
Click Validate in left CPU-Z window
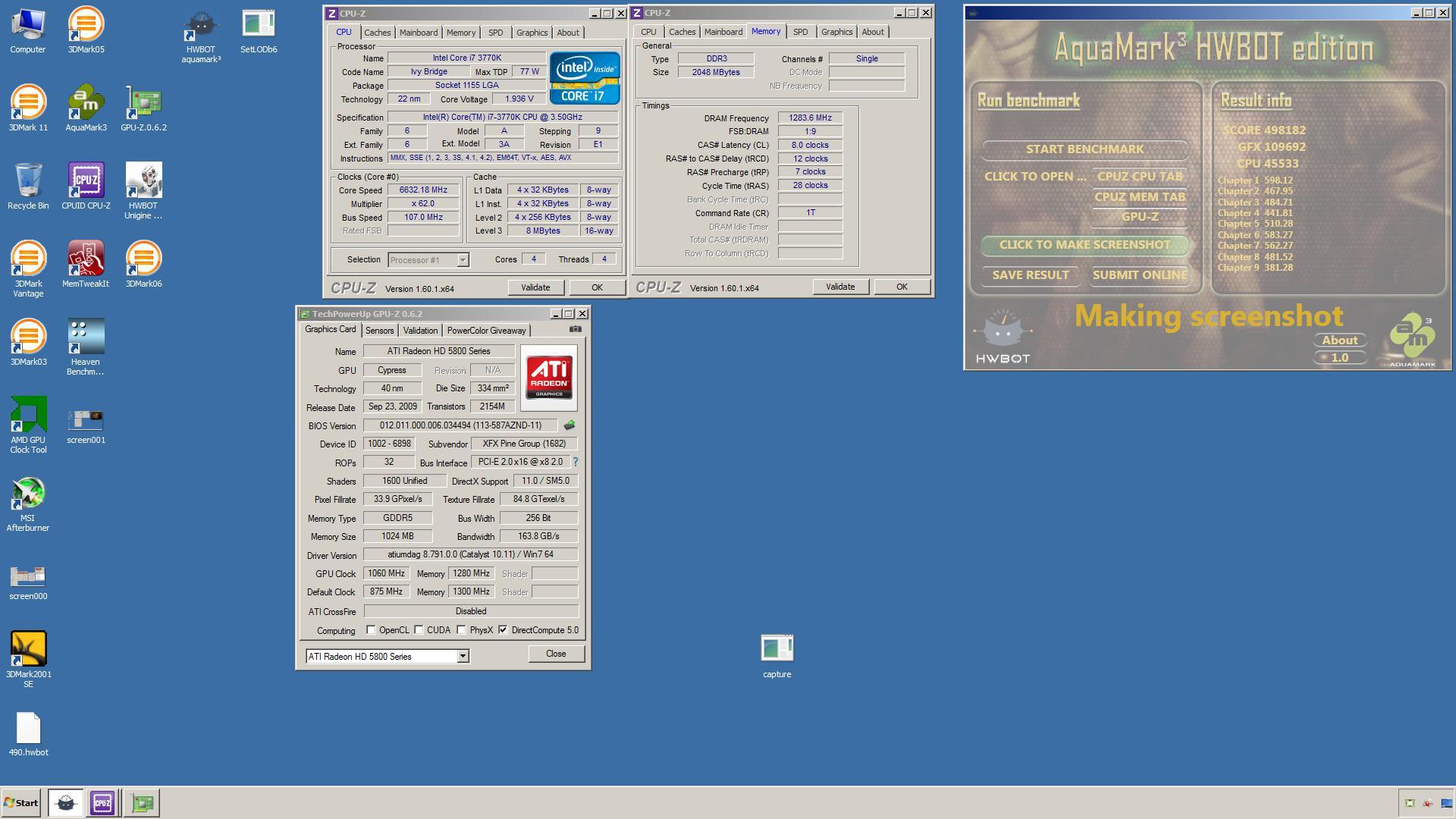(x=535, y=287)
